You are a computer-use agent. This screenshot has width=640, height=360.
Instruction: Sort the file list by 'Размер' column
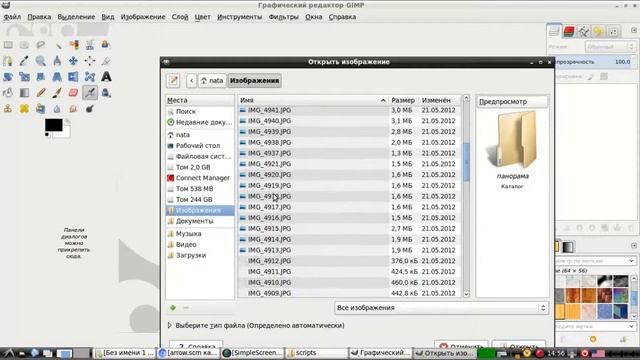click(403, 100)
